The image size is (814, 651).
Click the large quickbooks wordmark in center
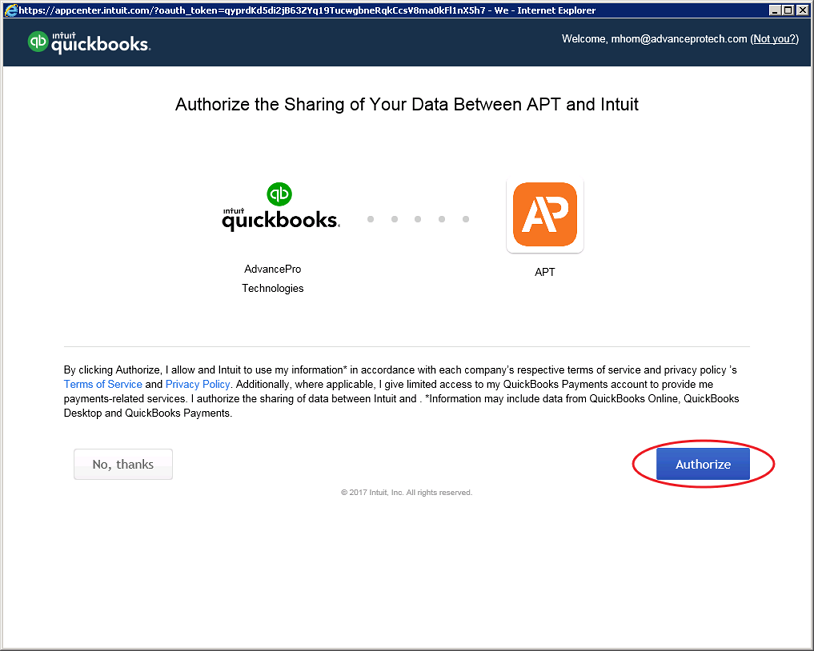281,220
